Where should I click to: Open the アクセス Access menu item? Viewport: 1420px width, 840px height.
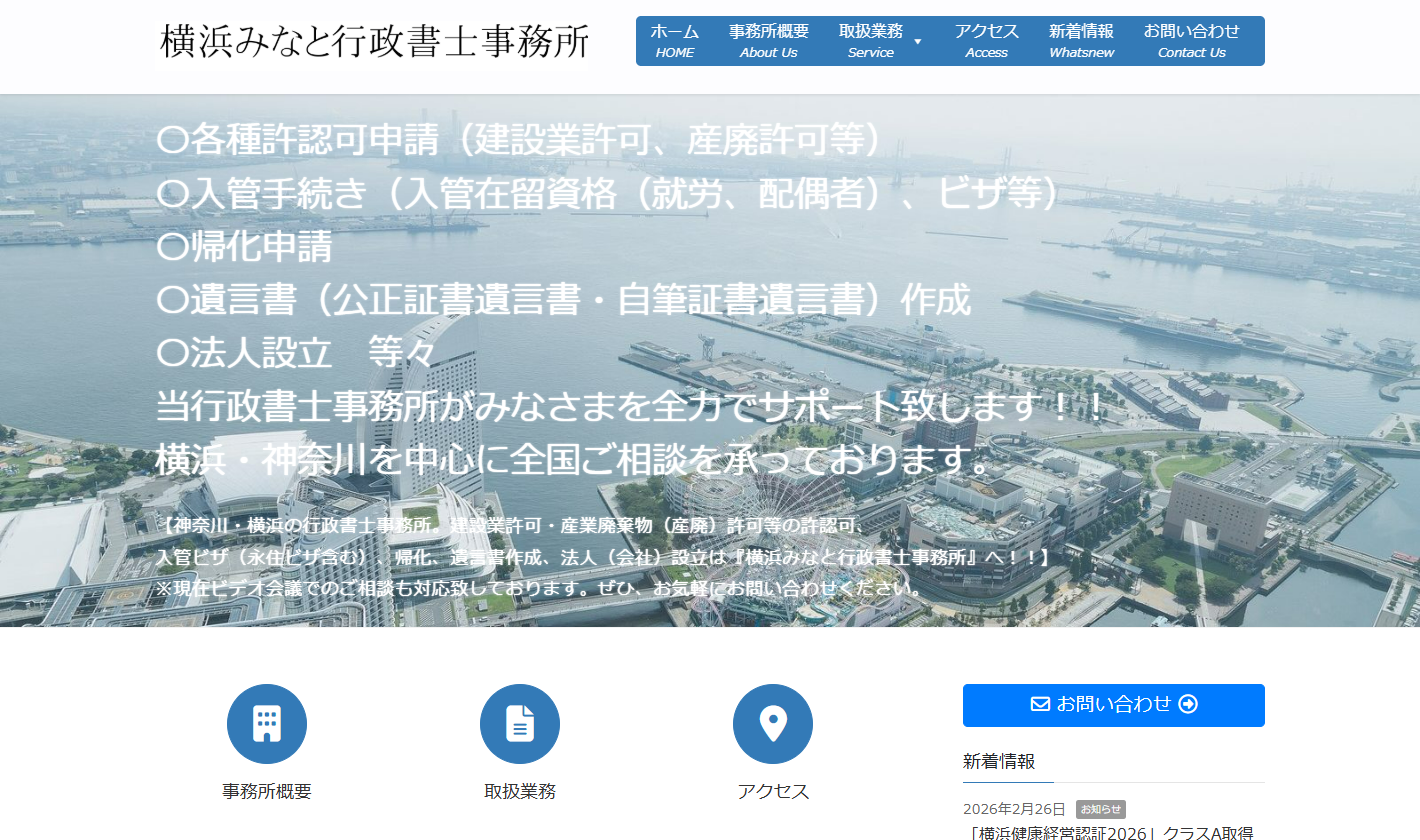coord(986,41)
